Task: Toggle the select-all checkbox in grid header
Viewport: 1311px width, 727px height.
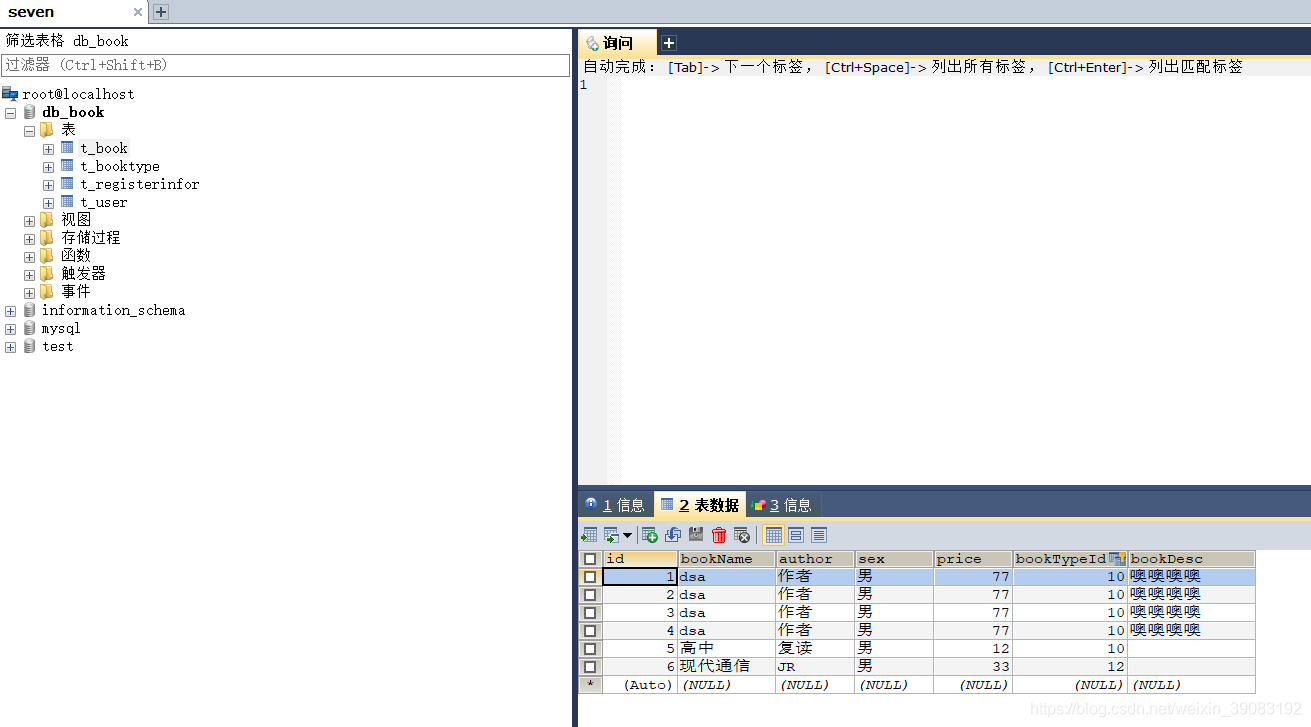Action: point(590,559)
